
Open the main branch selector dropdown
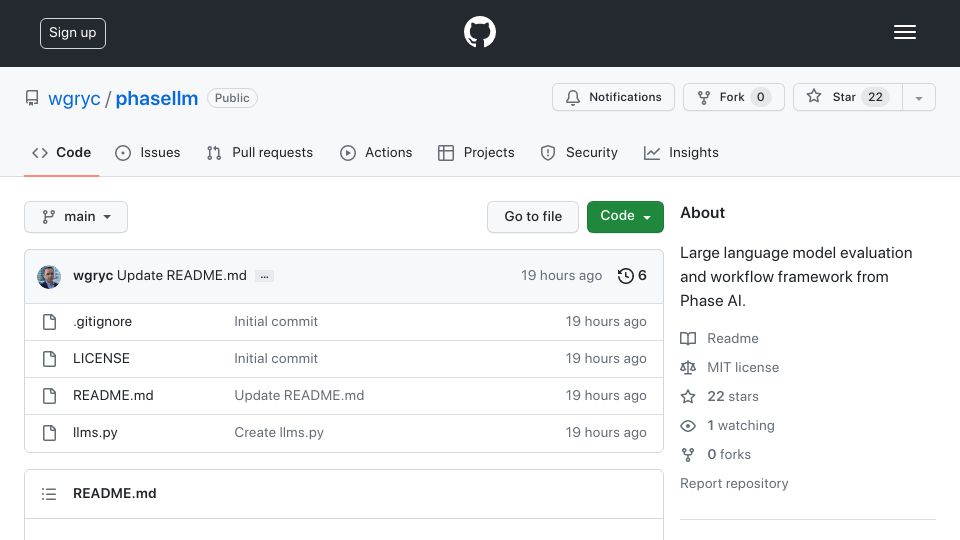(x=76, y=217)
